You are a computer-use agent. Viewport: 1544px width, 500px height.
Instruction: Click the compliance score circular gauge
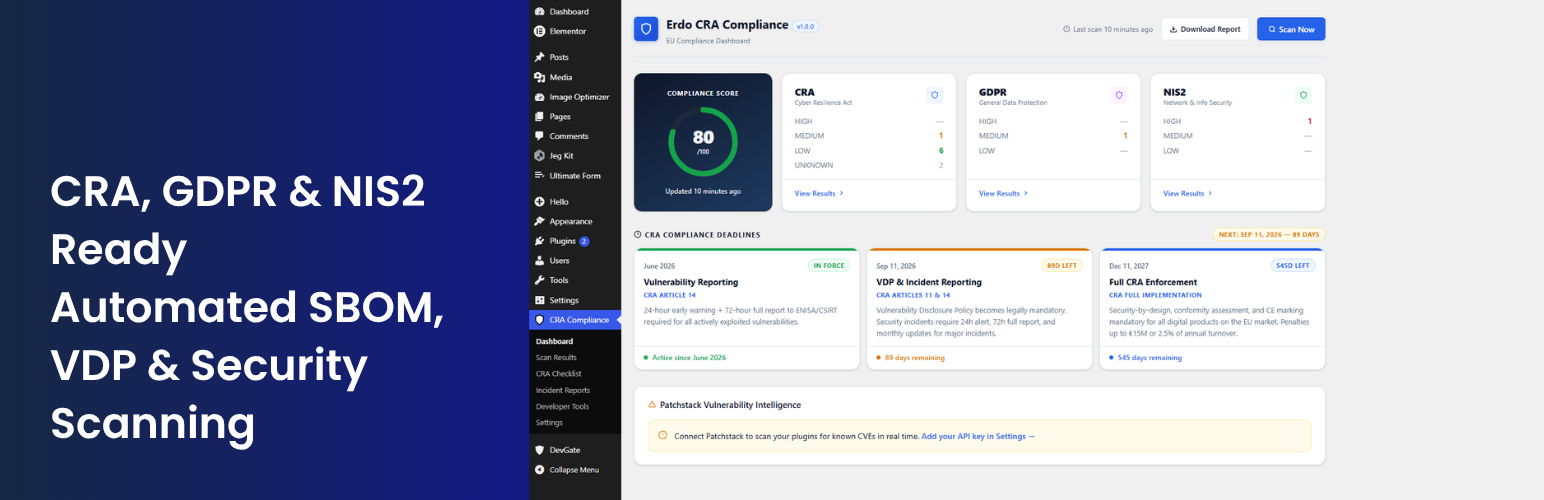point(703,141)
